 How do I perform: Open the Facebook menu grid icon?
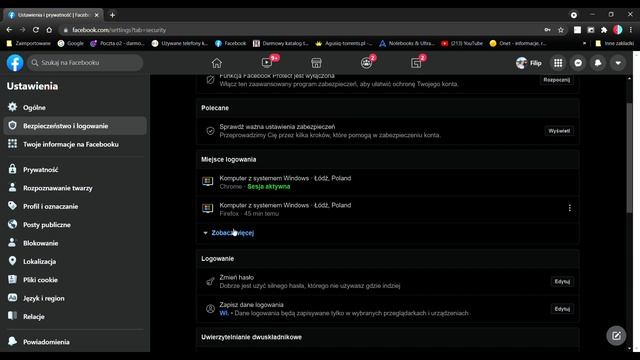(558, 63)
